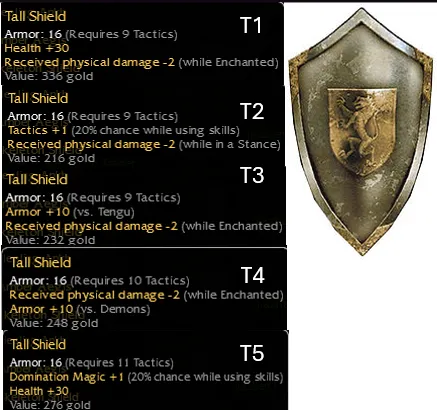Click Requires 10 Tactics armor line
437x410 pixels.
(x=99, y=281)
